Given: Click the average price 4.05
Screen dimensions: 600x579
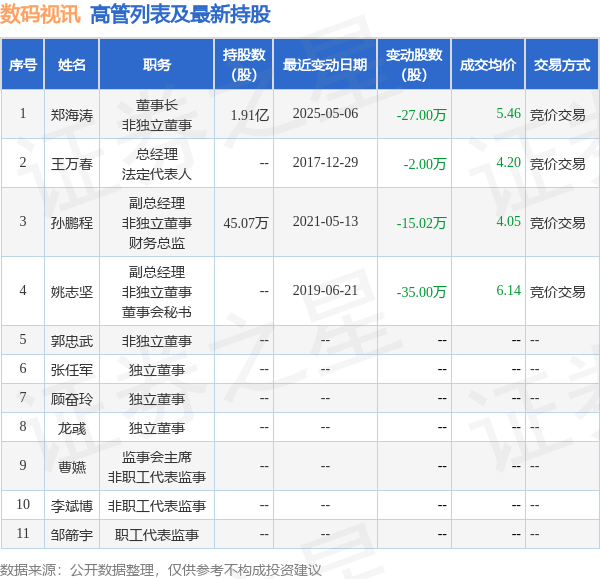Looking at the screenshot, I should (509, 221).
